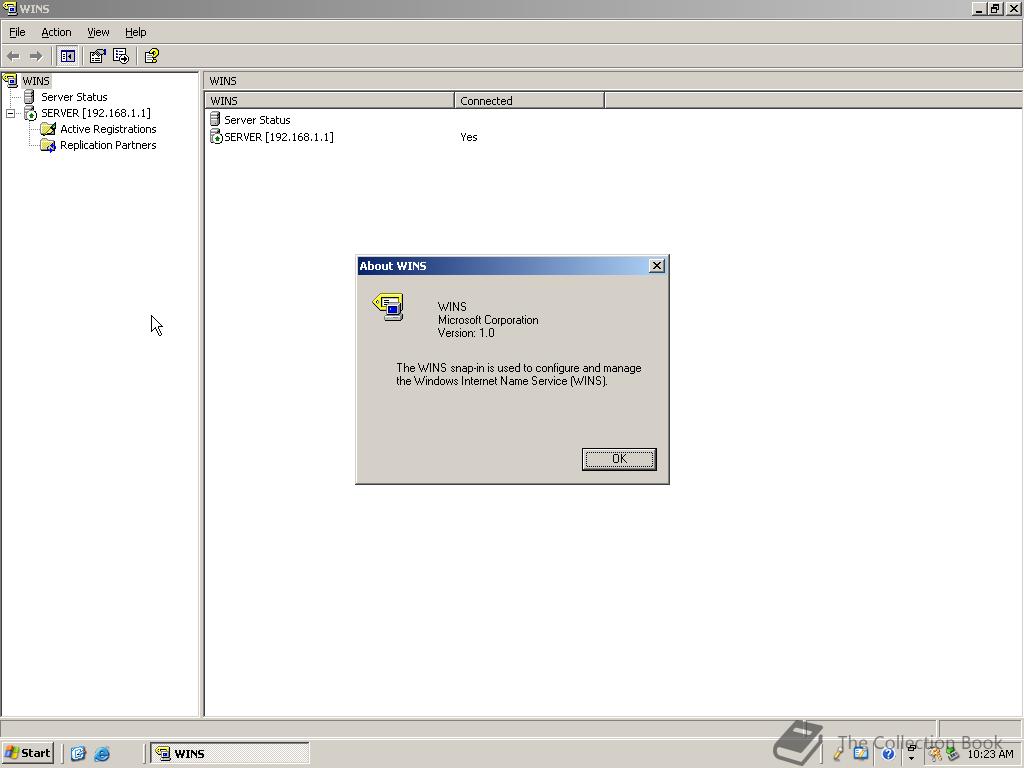Click the 10:23 AM clock
This screenshot has height=768, width=1024.
[990, 754]
